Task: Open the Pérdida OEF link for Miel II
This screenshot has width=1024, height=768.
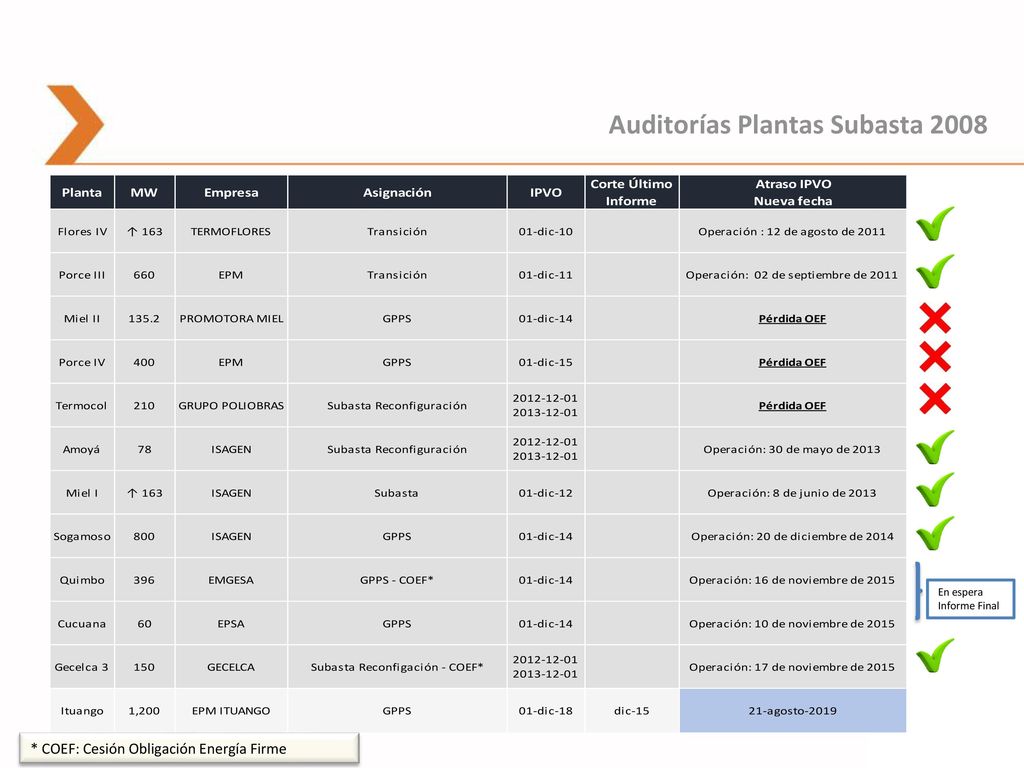Action: (x=792, y=319)
